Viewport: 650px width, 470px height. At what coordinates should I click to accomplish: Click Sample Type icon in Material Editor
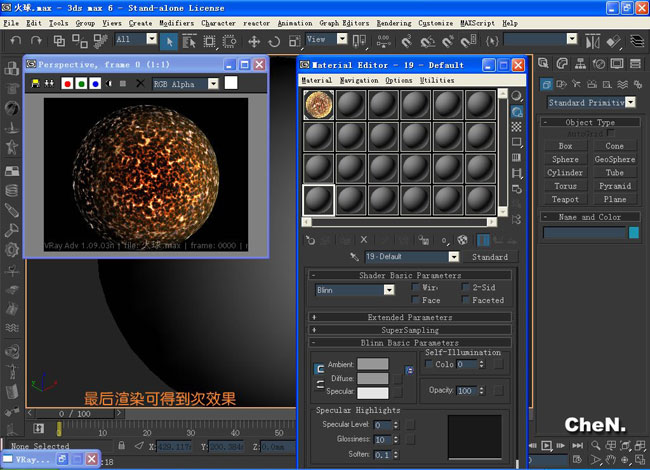coord(517,96)
